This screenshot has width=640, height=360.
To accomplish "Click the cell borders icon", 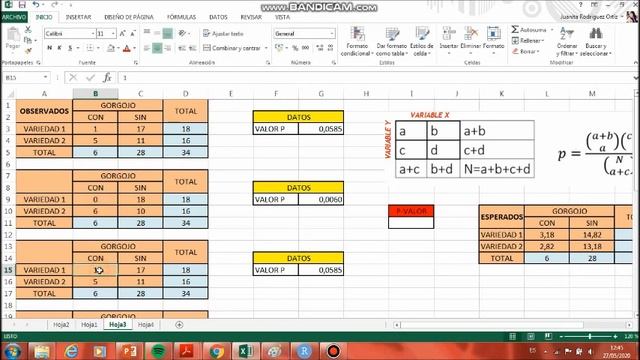I will [x=90, y=48].
